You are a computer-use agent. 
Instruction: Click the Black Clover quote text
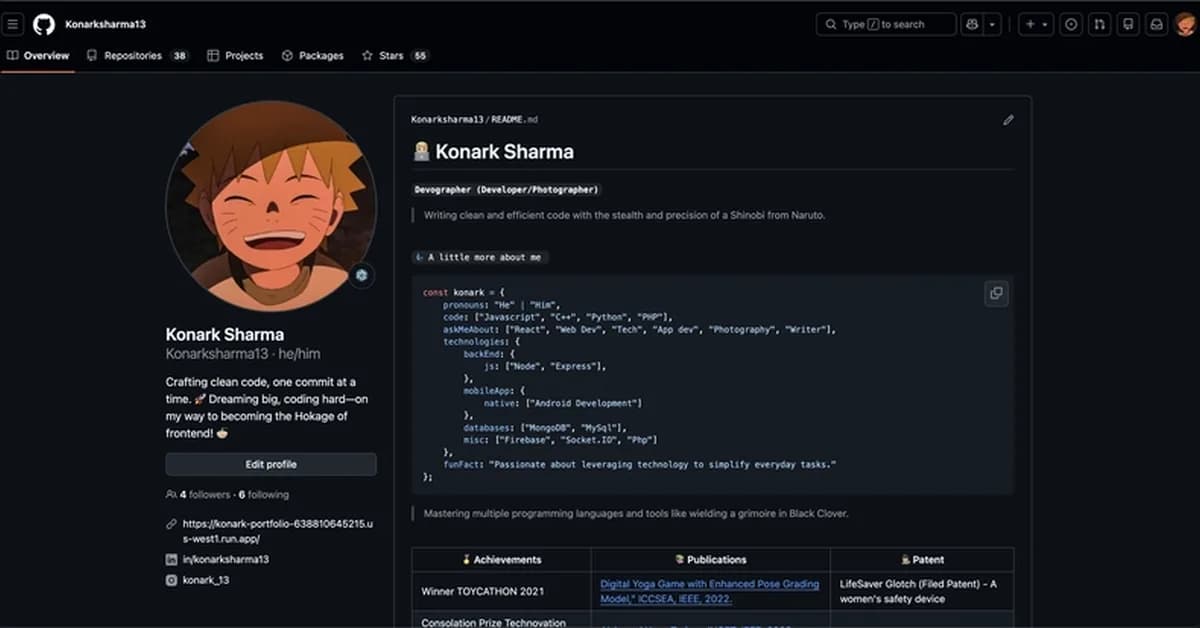coord(636,513)
